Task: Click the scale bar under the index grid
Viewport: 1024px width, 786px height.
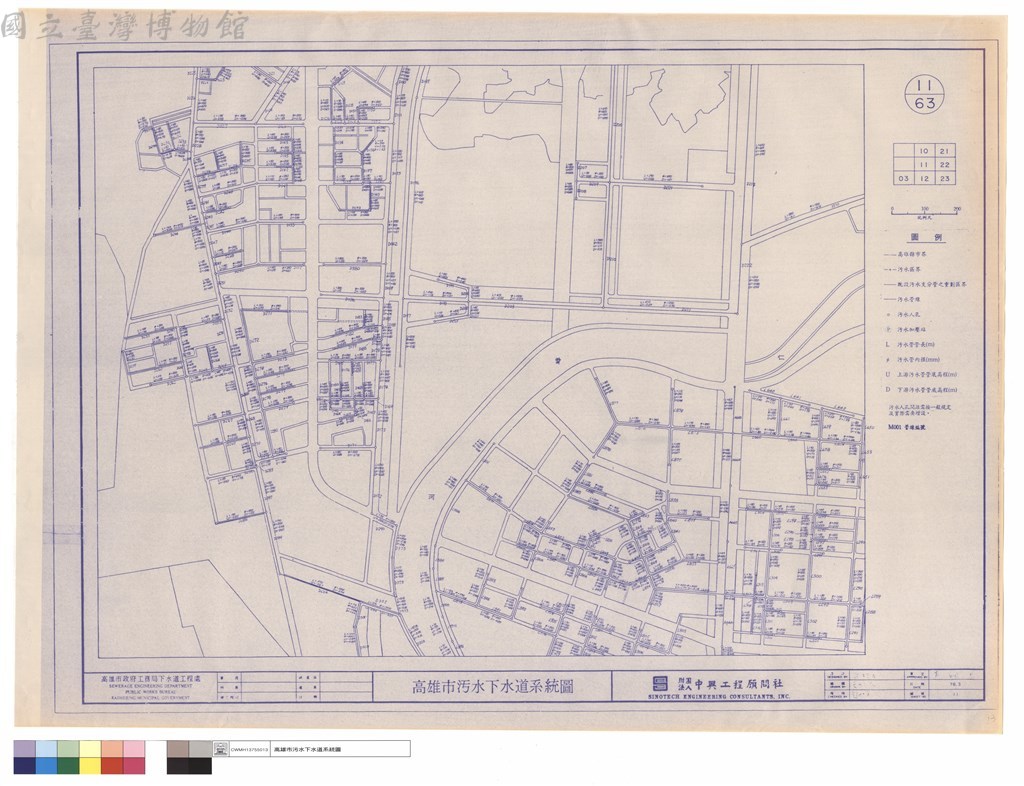Action: click(x=925, y=210)
